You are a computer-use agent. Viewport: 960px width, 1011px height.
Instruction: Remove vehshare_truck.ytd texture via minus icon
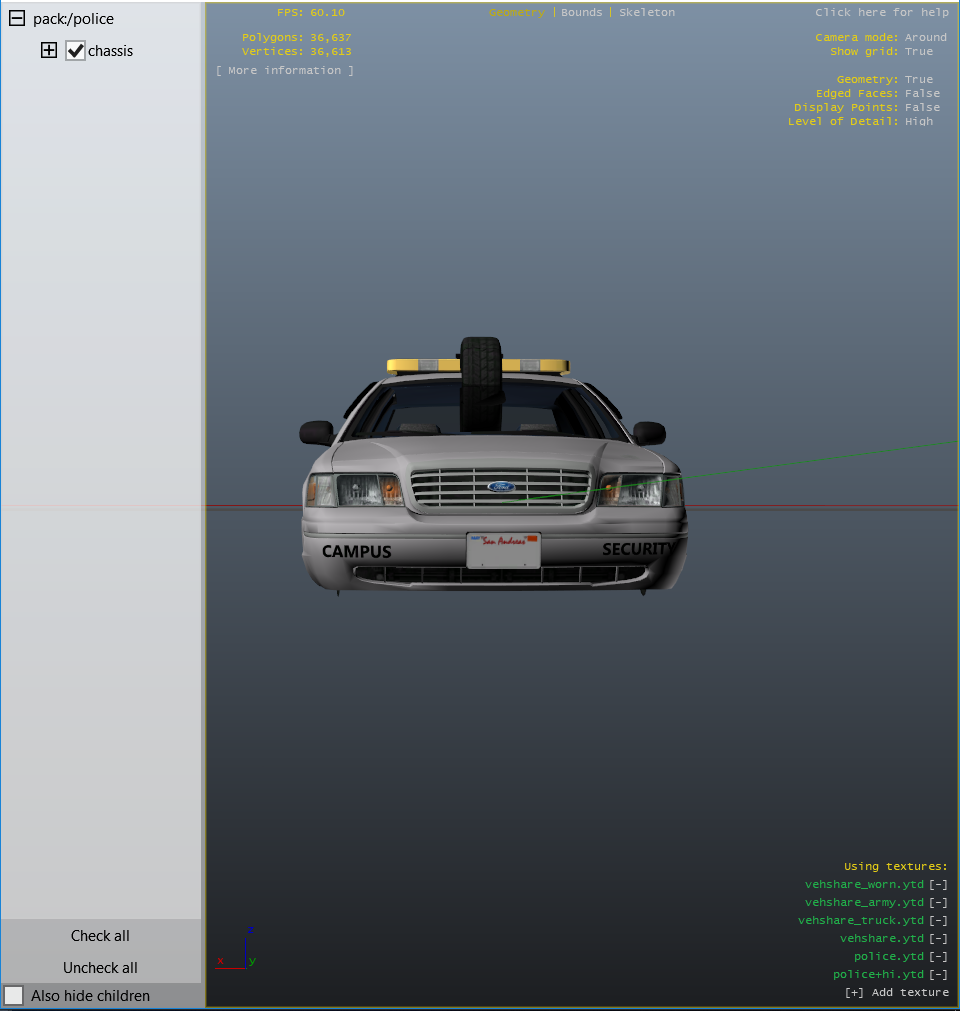click(938, 921)
